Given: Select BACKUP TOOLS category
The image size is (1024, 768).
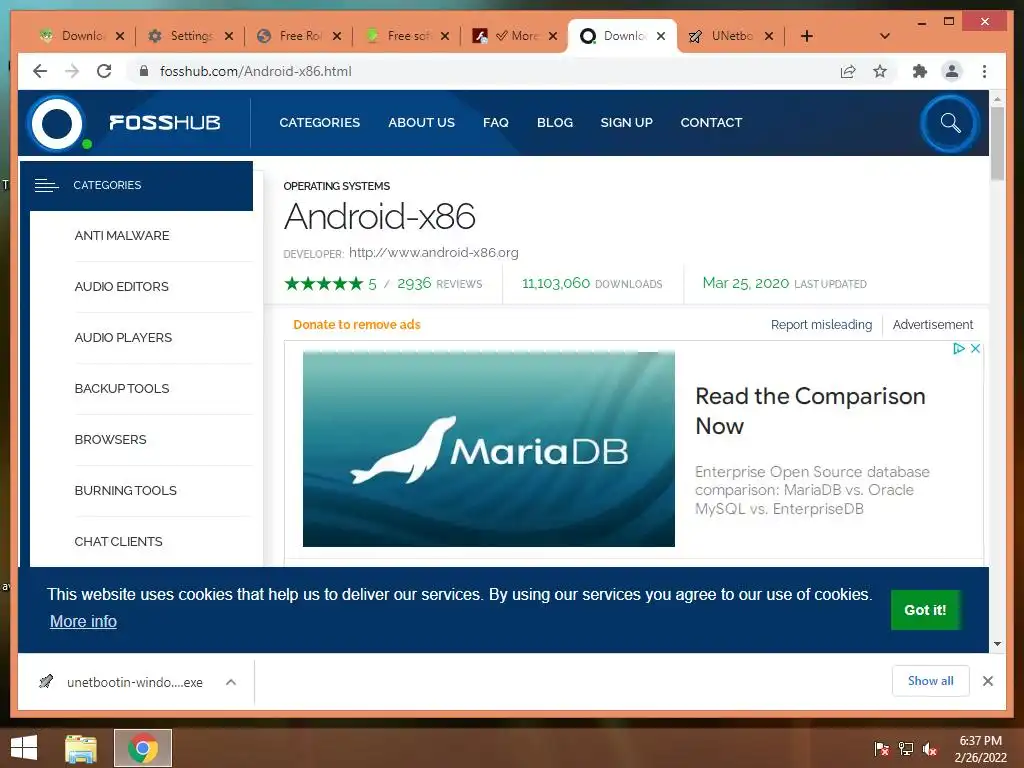Looking at the screenshot, I should point(121,389).
